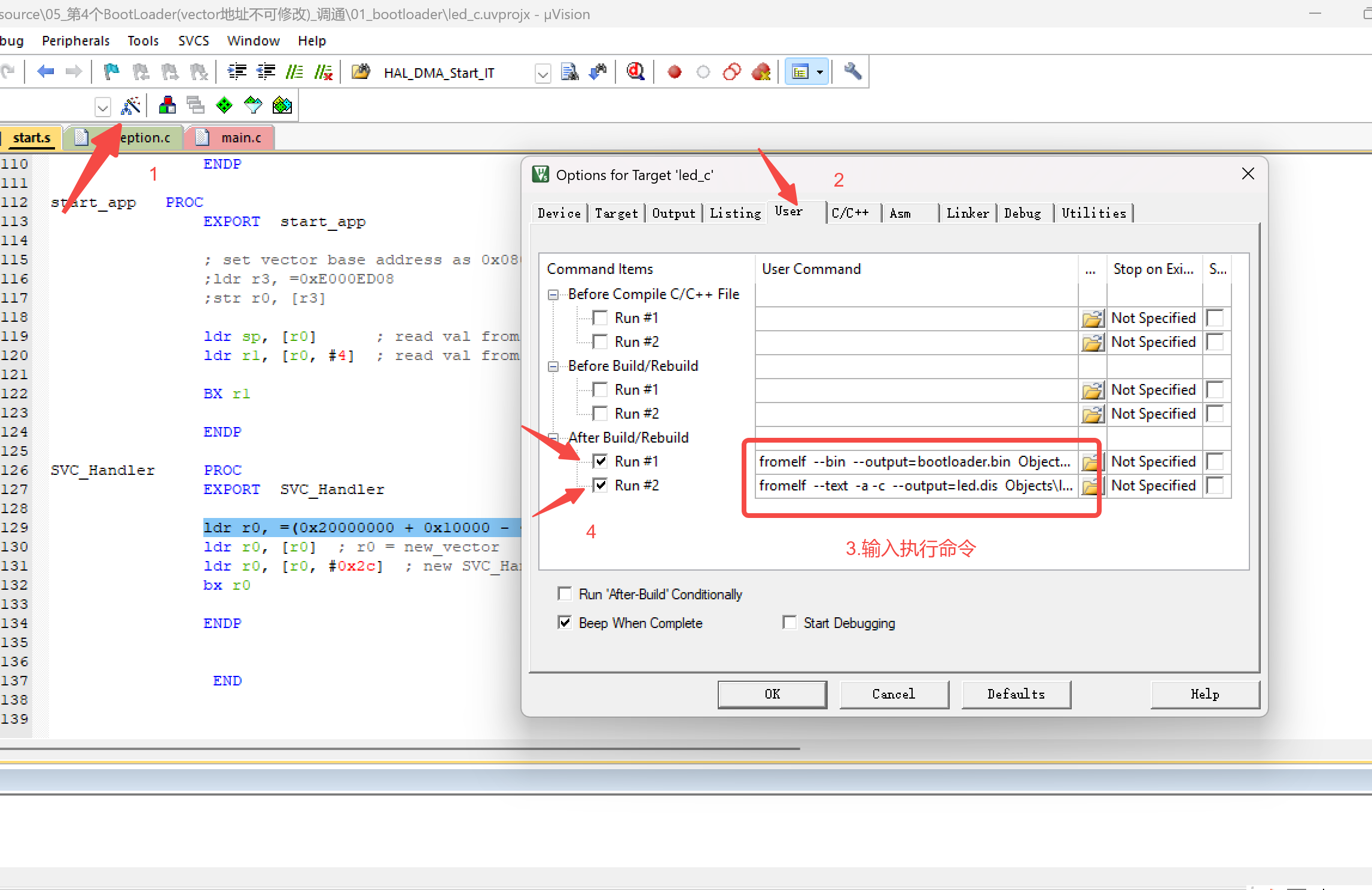
Task: Close the Options for Target dialog
Action: (x=1248, y=174)
